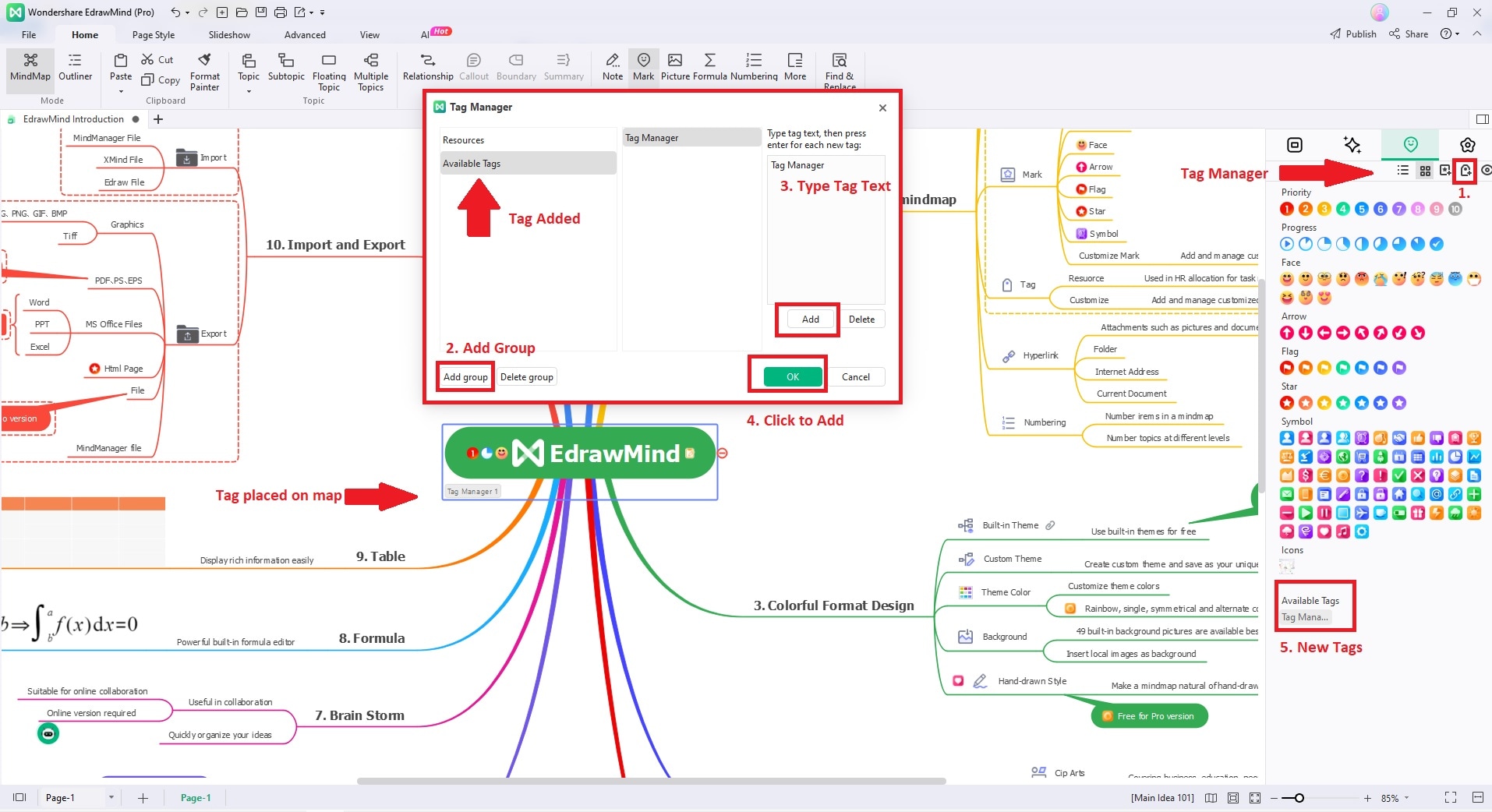This screenshot has width=1492, height=812.
Task: Select the Tag Mana... tag in side panel
Action: click(x=1305, y=617)
